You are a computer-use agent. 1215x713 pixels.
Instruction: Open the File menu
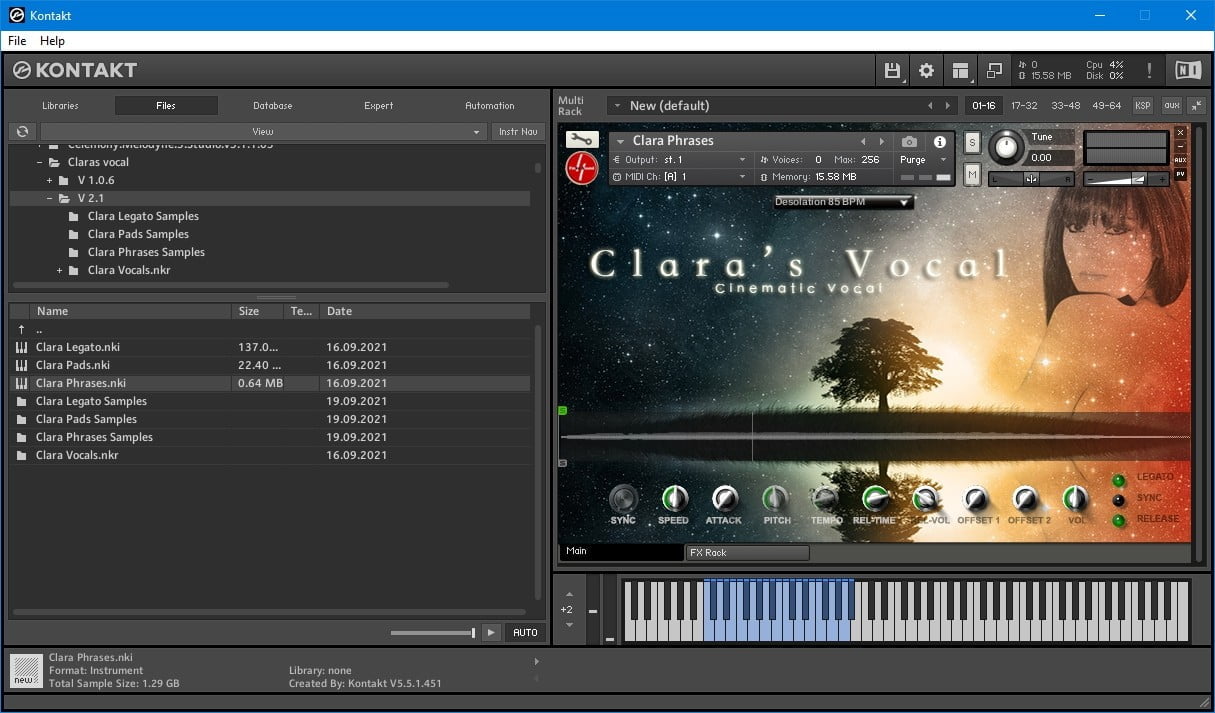17,41
